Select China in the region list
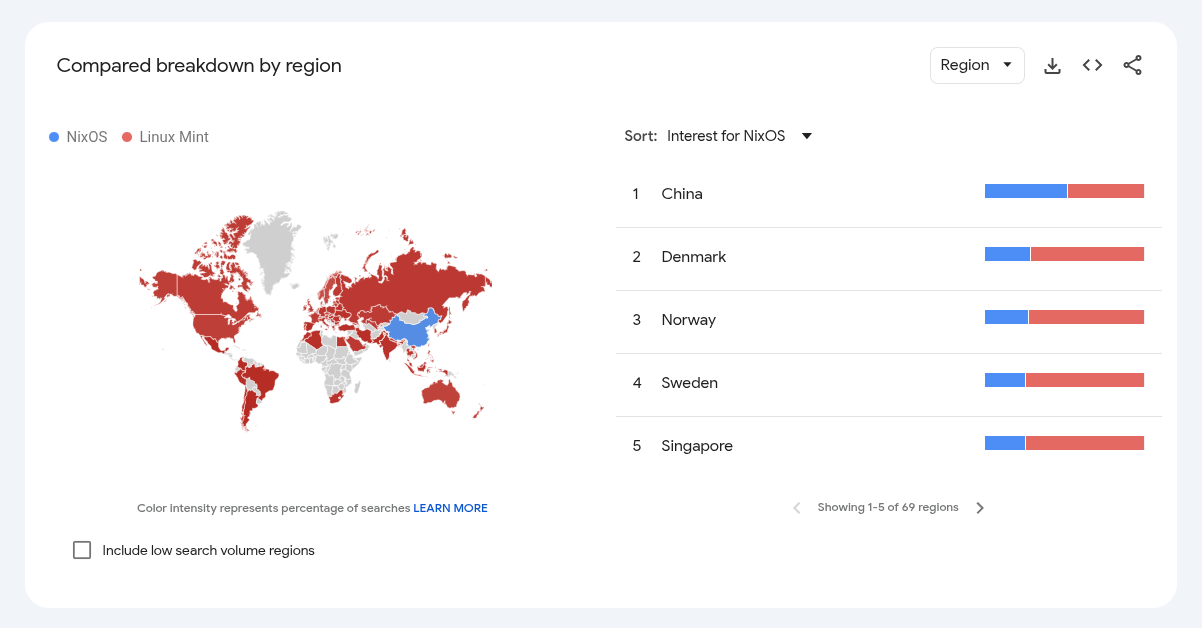The height and width of the screenshot is (628, 1202). pyautogui.click(x=682, y=194)
